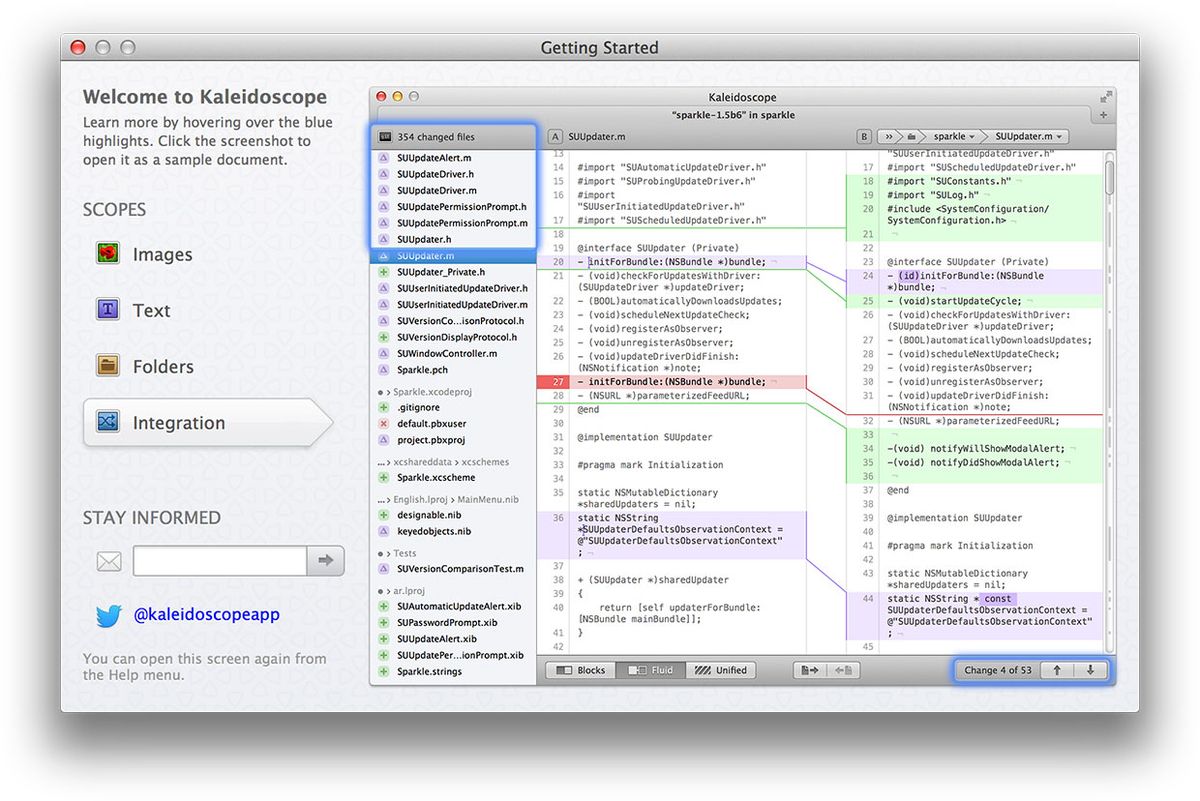Click the email input field
Viewport: 1200px width, 801px height.
218,561
